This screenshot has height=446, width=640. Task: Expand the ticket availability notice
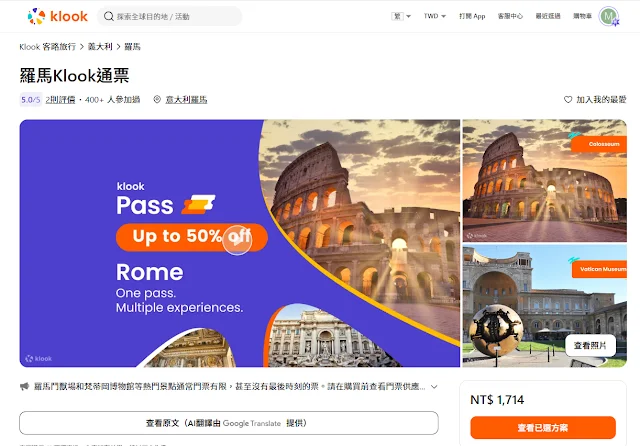coord(434,386)
